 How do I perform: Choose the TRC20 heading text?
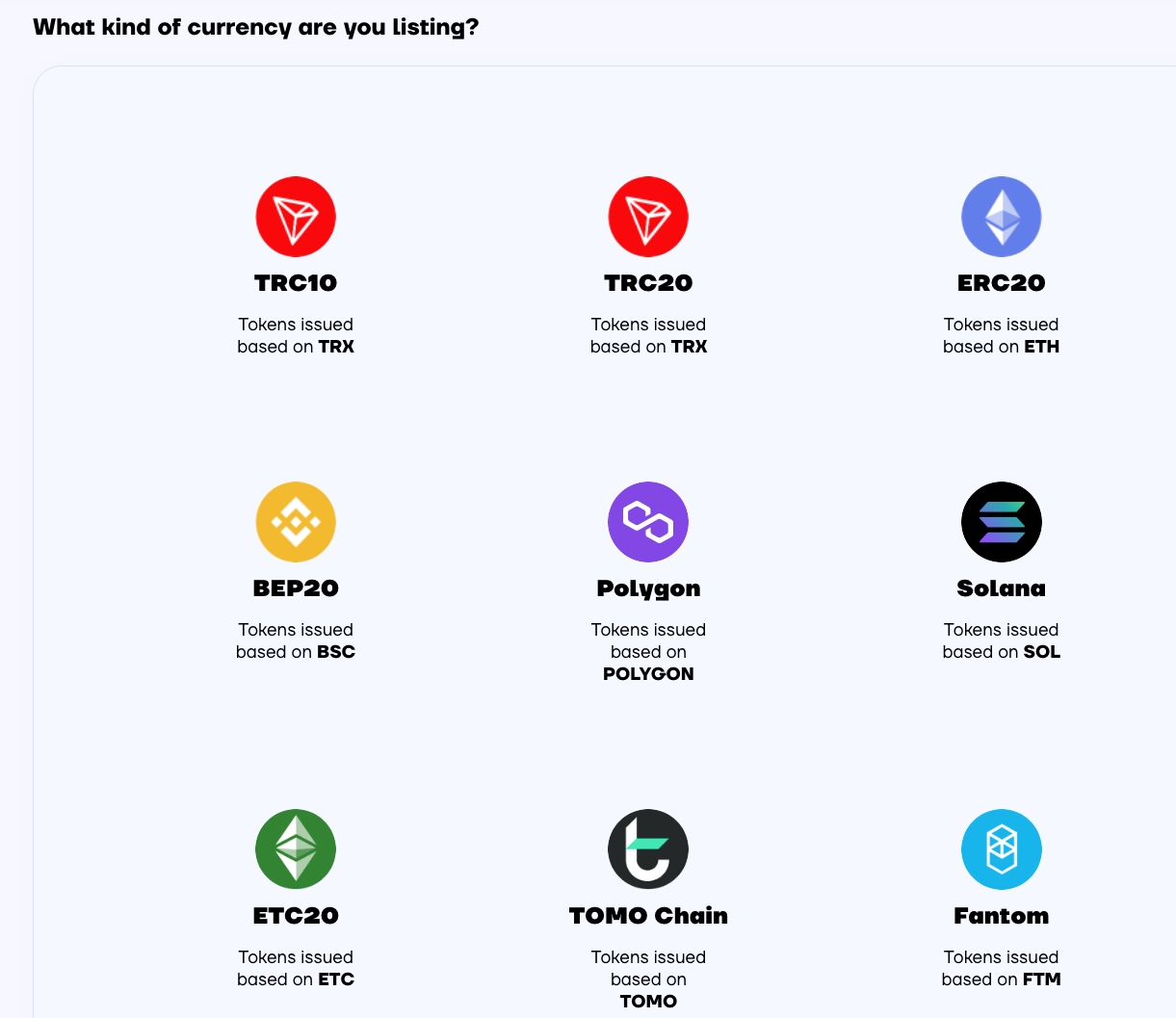(x=648, y=283)
